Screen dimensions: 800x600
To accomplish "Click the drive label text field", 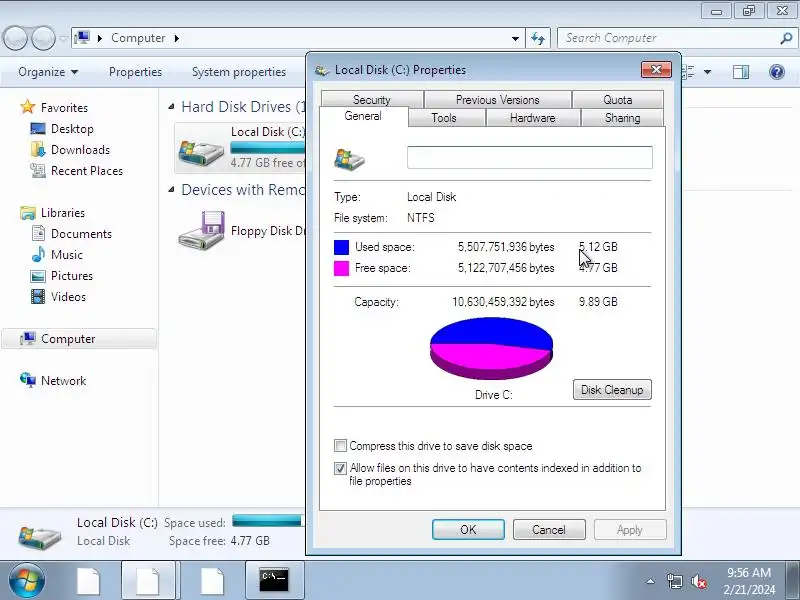I will 530,157.
